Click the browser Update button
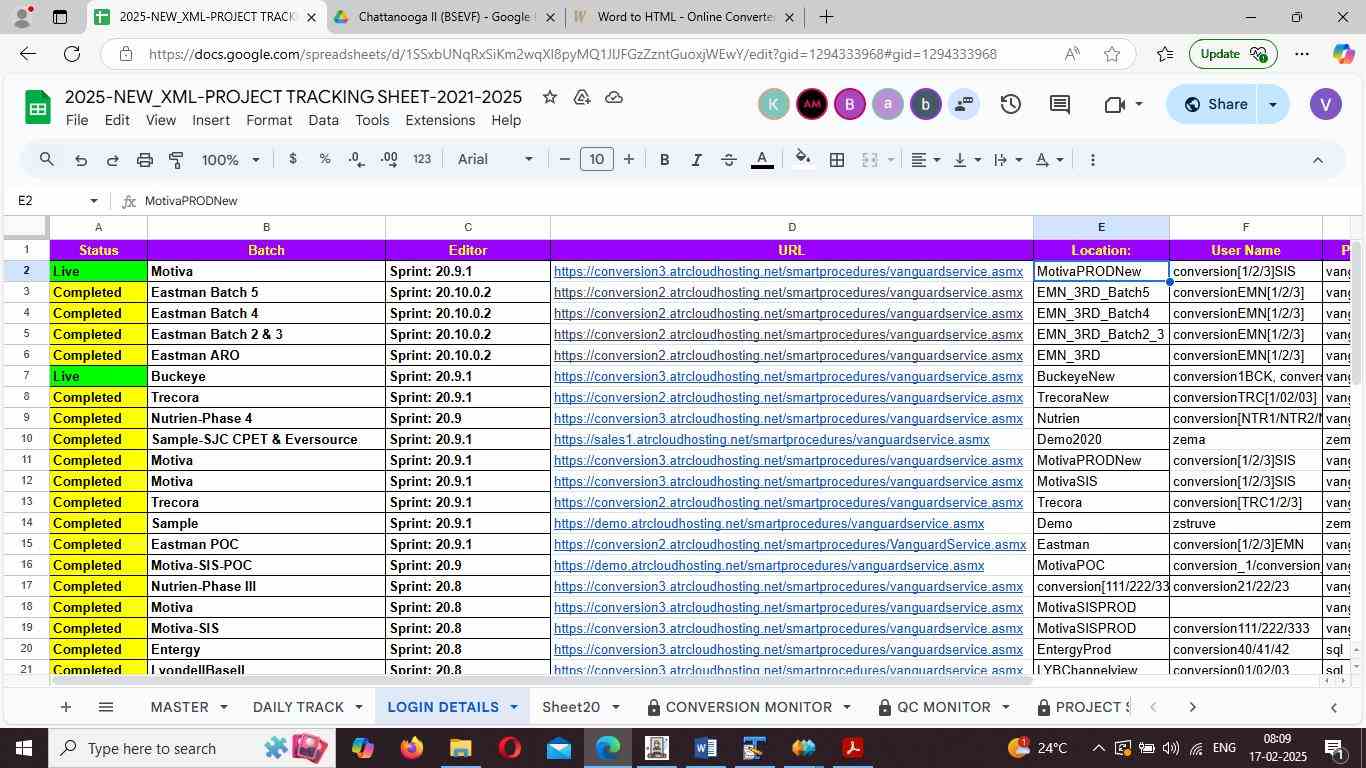This screenshot has height=768, width=1366. [1231, 54]
